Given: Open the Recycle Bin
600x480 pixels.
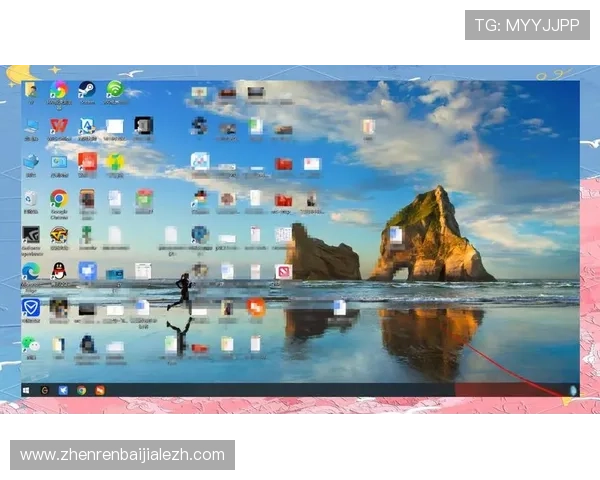Looking at the screenshot, I should pos(31,199).
